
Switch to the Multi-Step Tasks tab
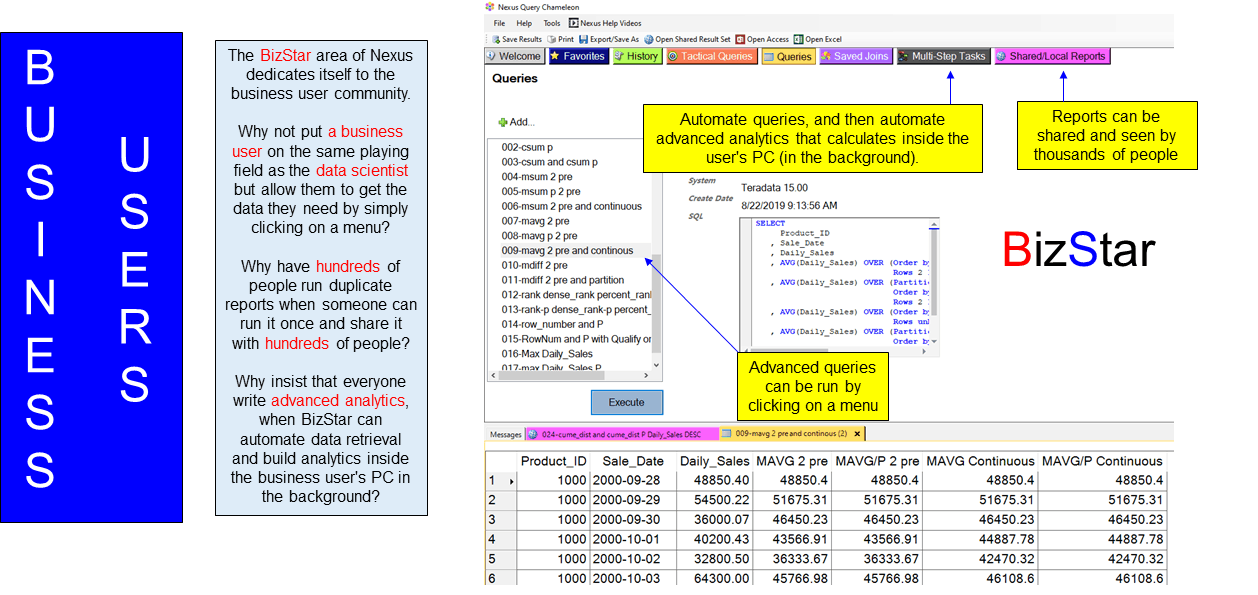click(x=941, y=57)
